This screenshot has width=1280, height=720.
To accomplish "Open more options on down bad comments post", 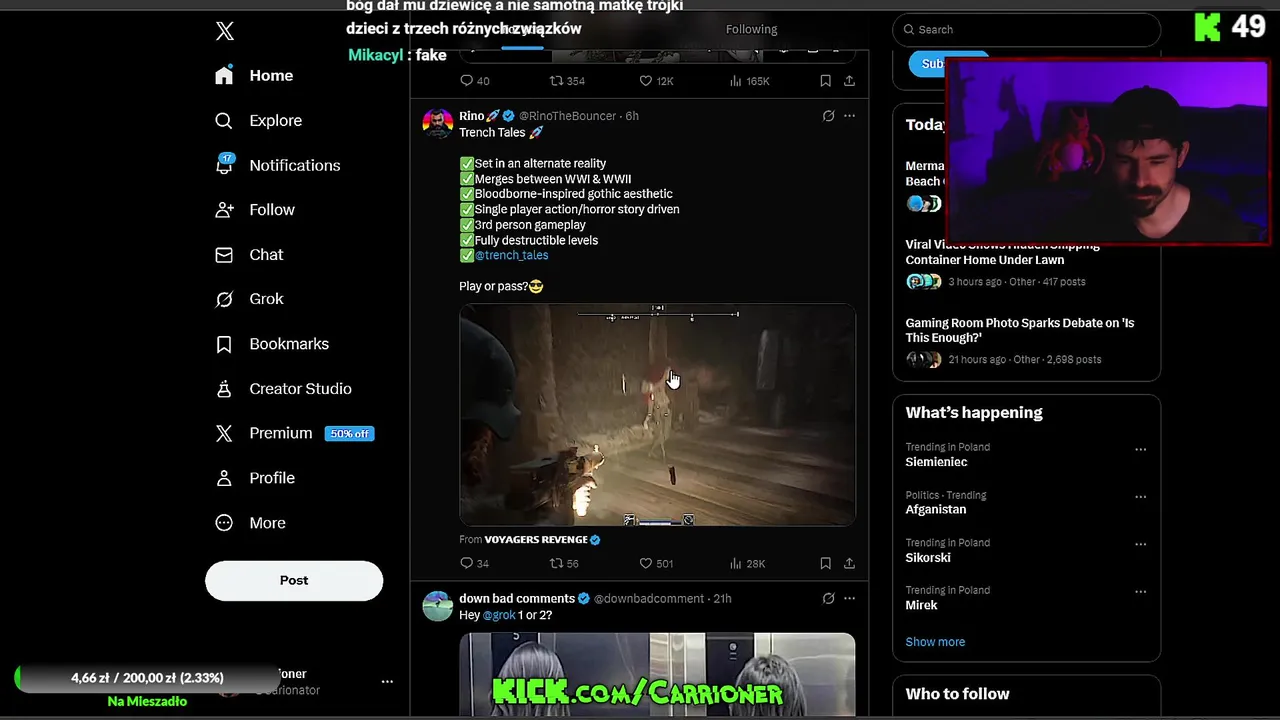I will (849, 599).
